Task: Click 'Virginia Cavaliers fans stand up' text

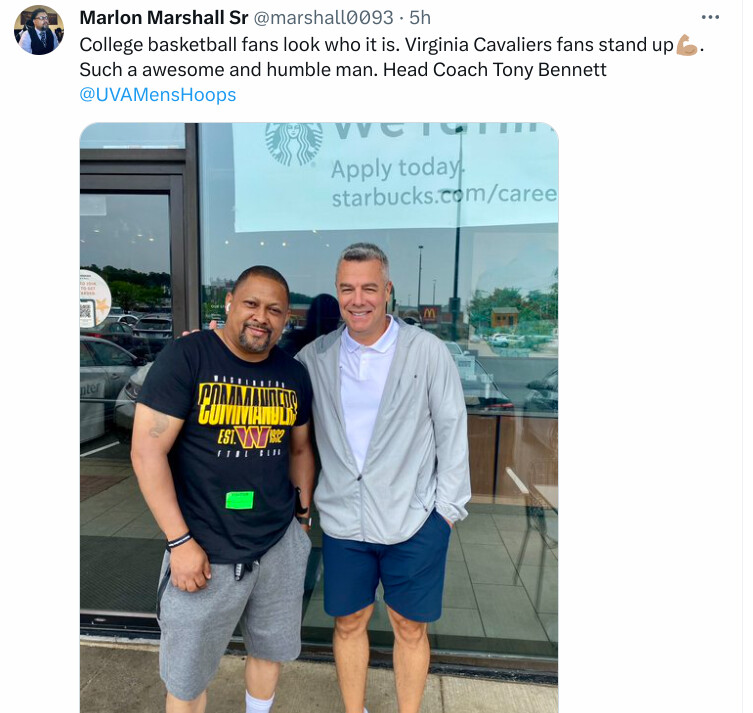Action: pyautogui.click(x=539, y=45)
